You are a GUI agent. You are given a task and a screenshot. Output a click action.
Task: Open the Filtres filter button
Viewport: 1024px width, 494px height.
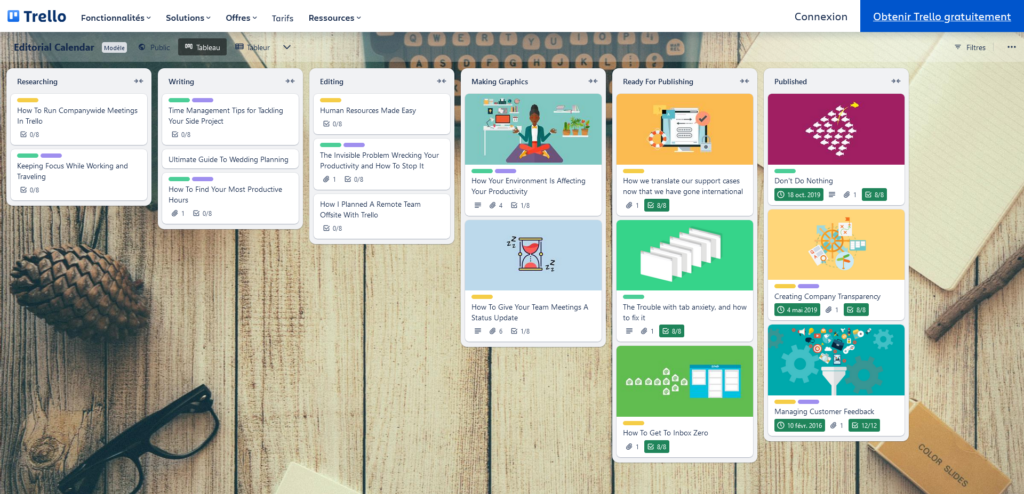click(970, 47)
